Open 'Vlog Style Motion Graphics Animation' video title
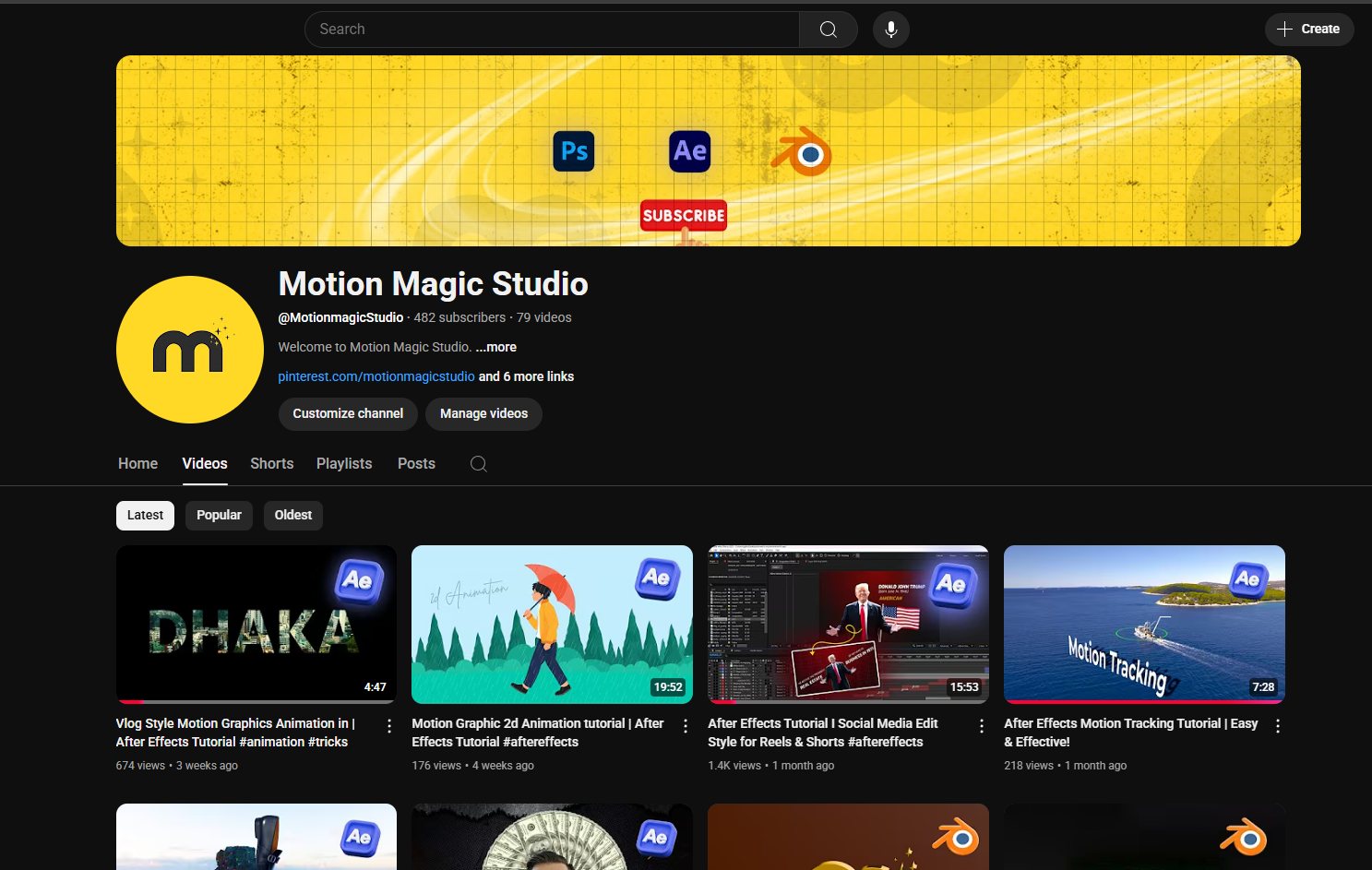The width and height of the screenshot is (1372, 870). [236, 733]
